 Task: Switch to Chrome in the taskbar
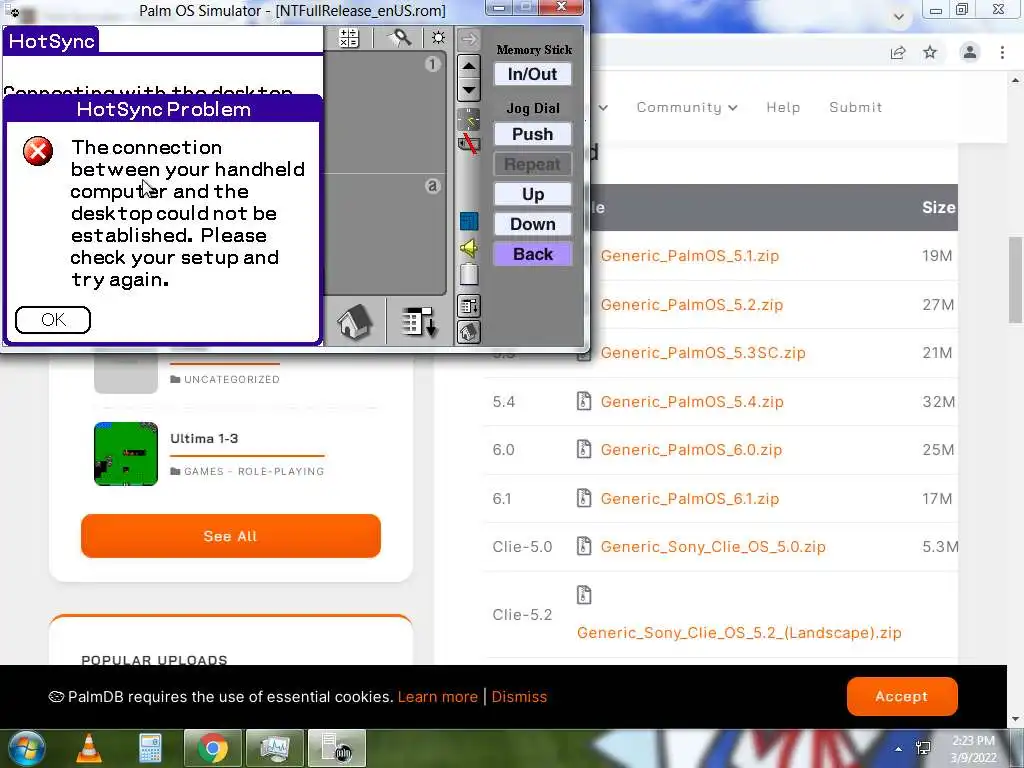coord(212,748)
